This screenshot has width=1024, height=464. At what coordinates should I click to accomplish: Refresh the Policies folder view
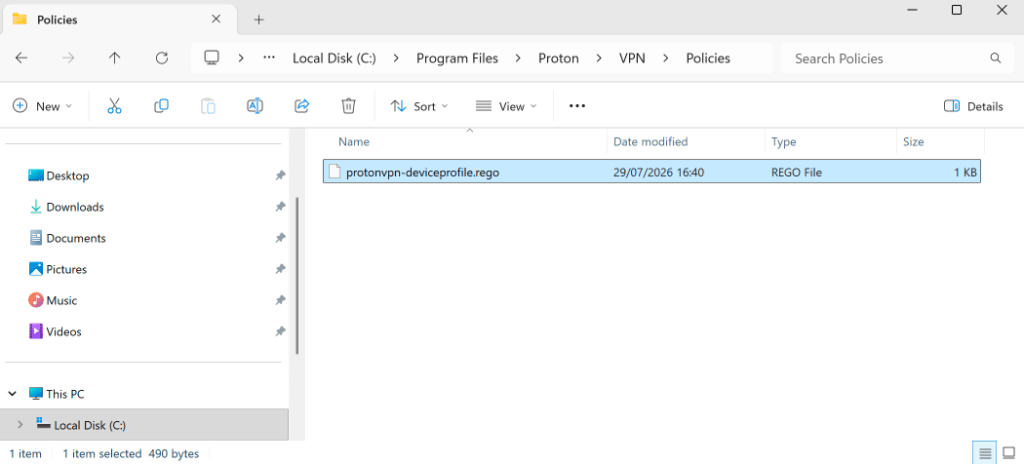[162, 58]
